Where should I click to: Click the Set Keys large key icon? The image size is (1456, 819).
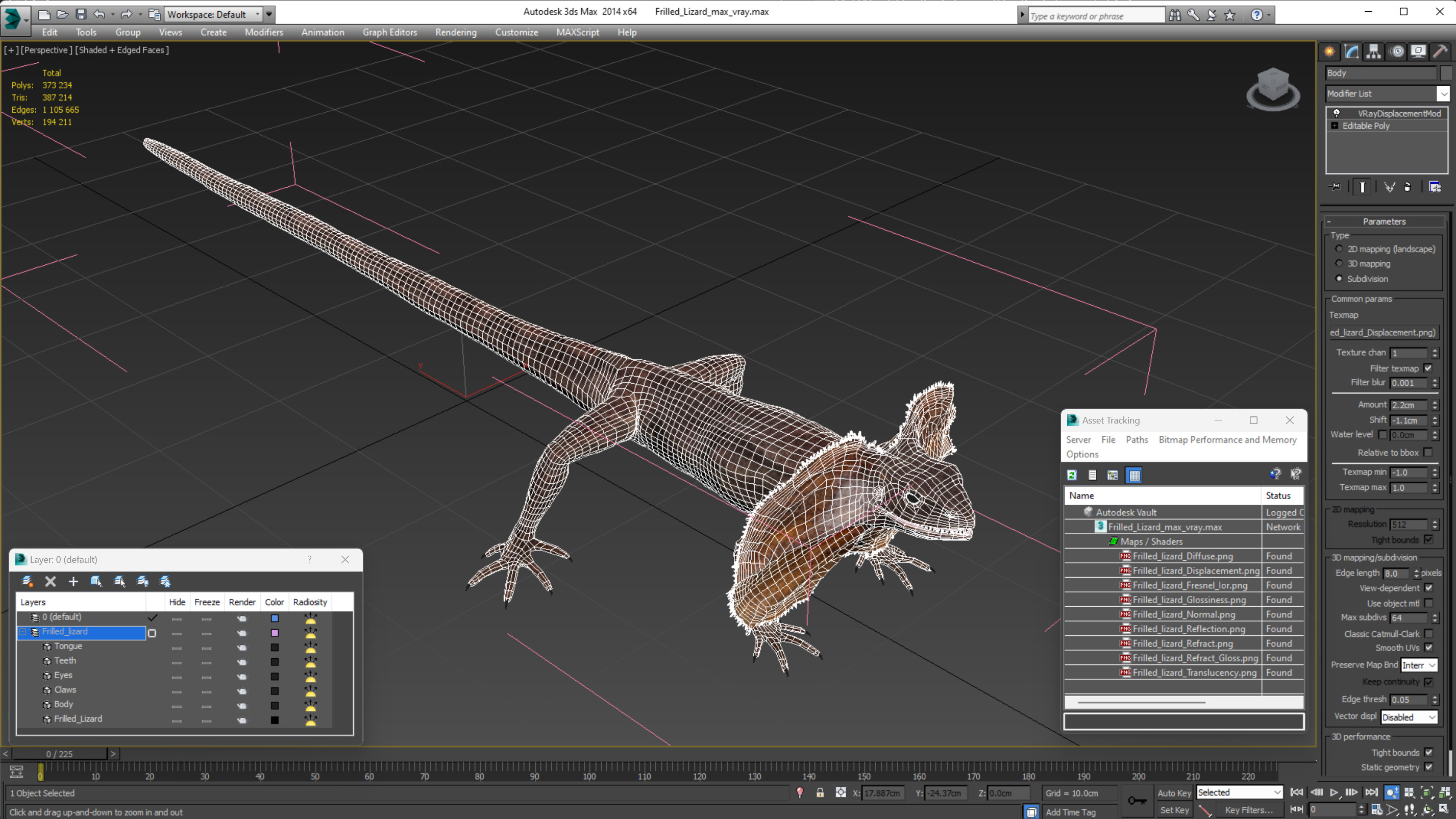(x=1137, y=800)
